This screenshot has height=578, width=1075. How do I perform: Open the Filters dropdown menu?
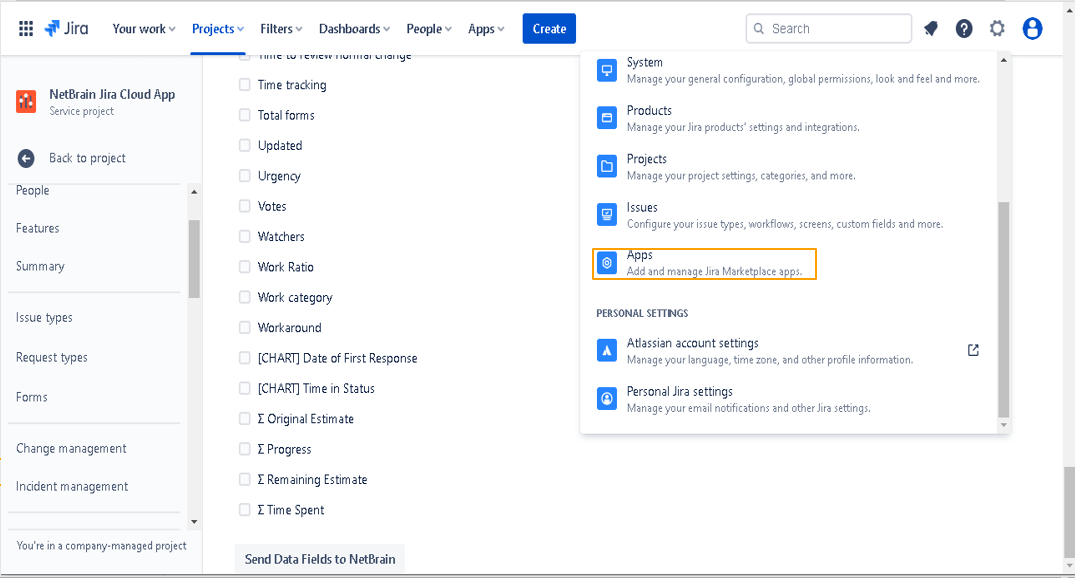280,28
